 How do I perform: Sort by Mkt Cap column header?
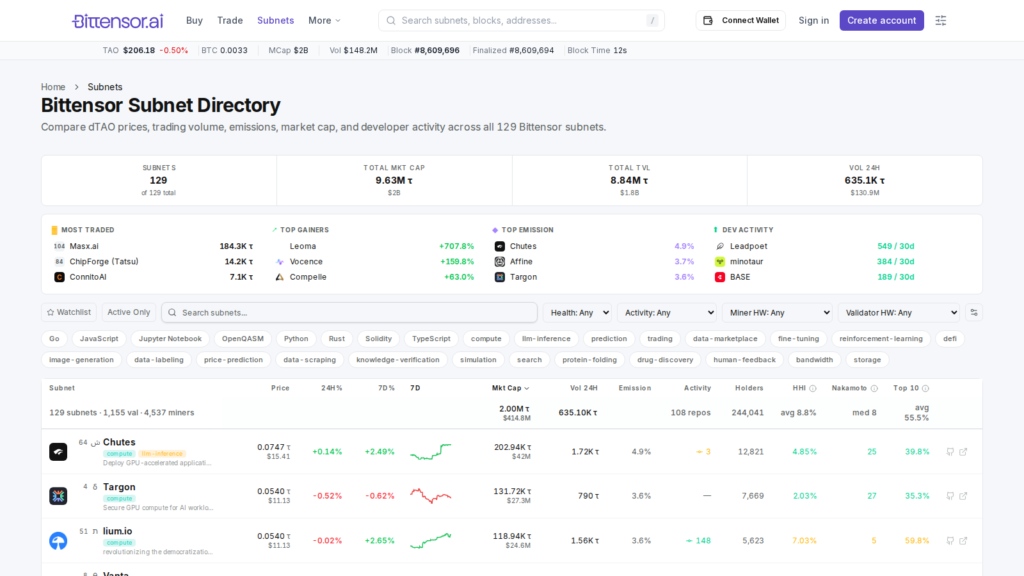[x=510, y=388]
